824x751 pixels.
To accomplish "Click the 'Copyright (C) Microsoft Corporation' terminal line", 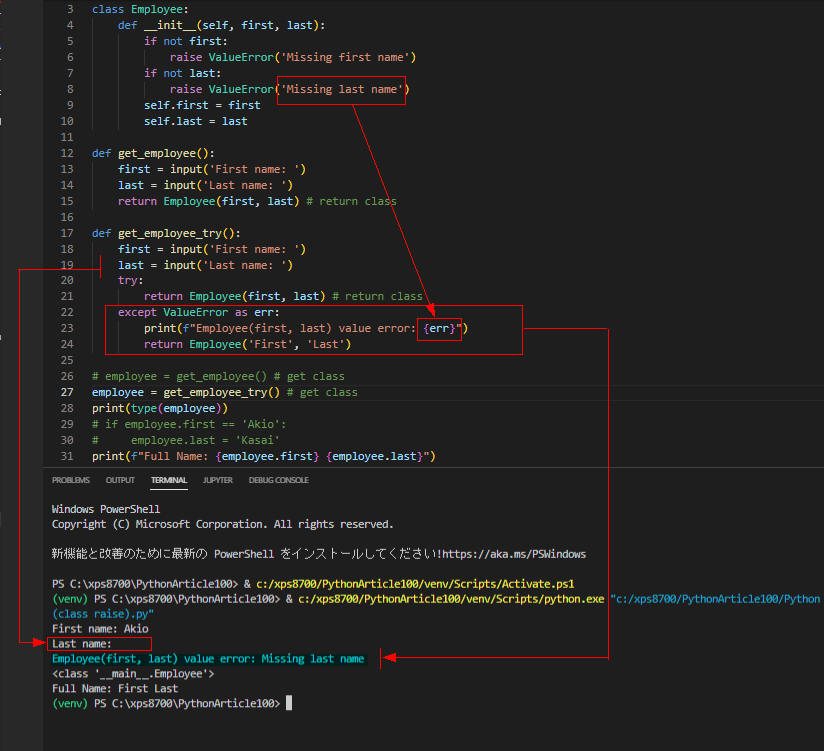I will coord(222,524).
